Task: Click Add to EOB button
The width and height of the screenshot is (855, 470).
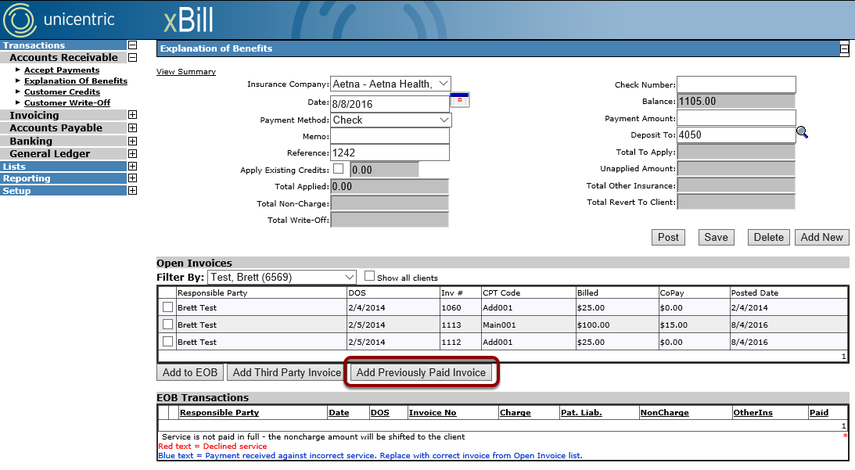Action: click(x=190, y=372)
